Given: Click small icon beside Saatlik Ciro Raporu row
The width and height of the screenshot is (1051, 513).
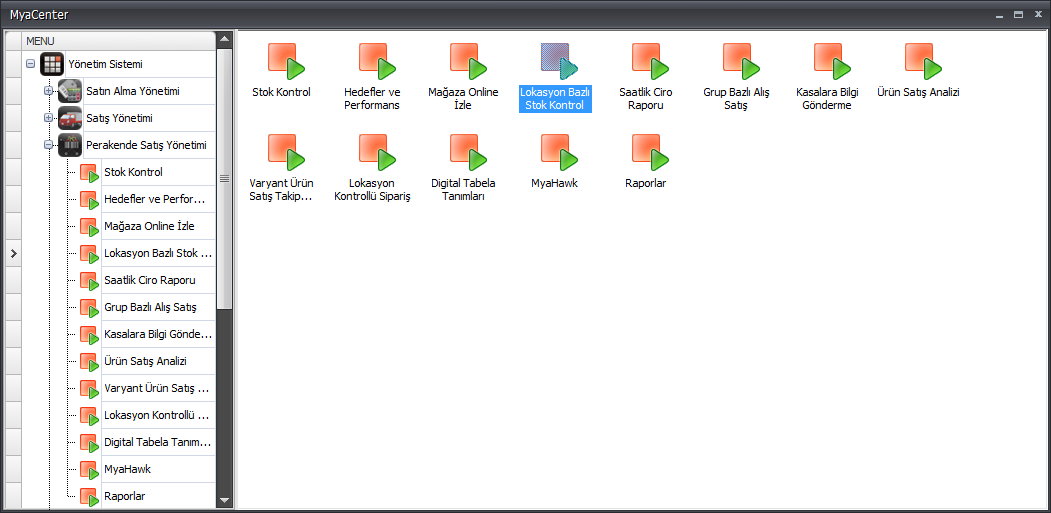Looking at the screenshot, I should coord(89,280).
